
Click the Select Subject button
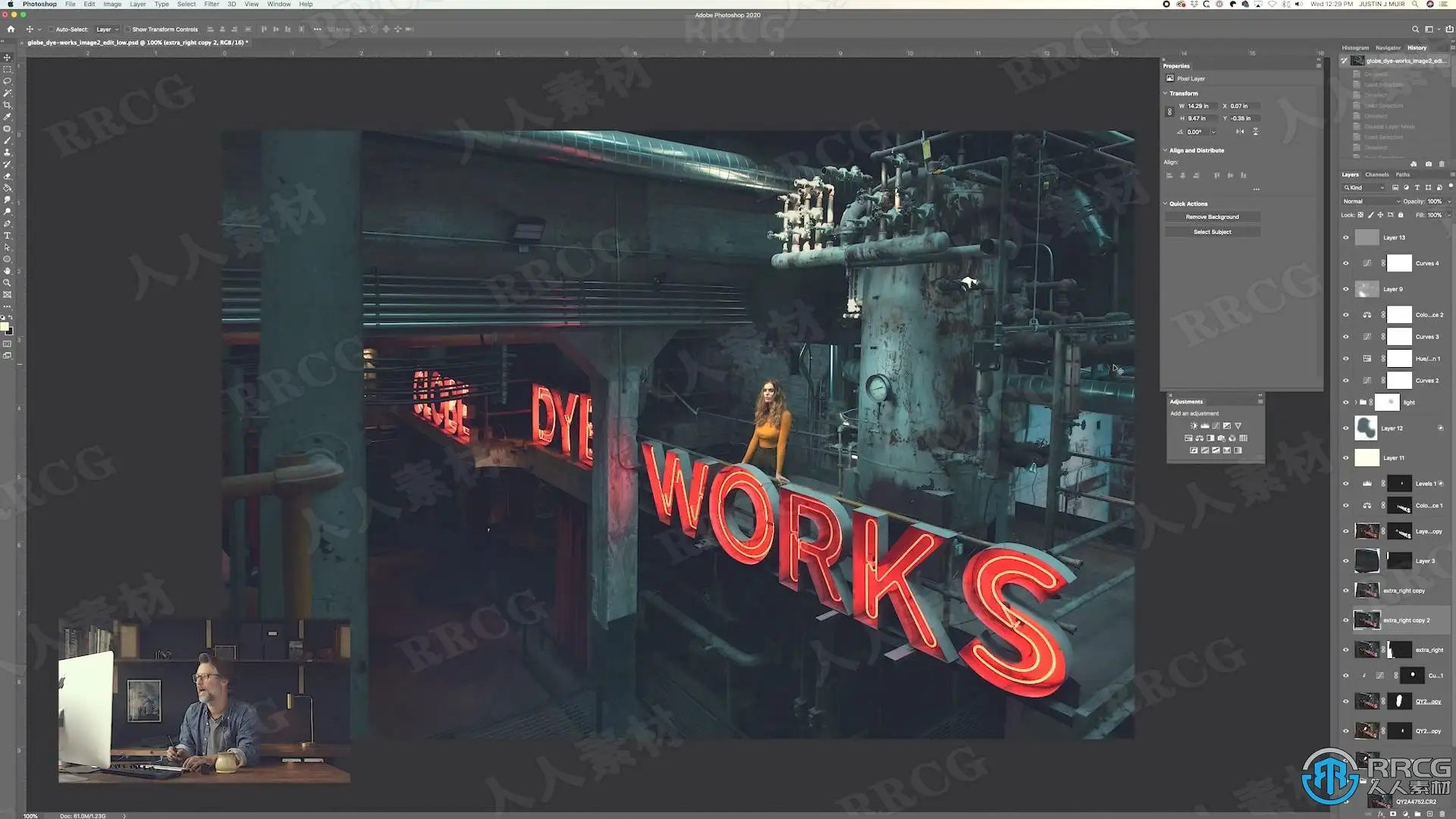tap(1212, 232)
